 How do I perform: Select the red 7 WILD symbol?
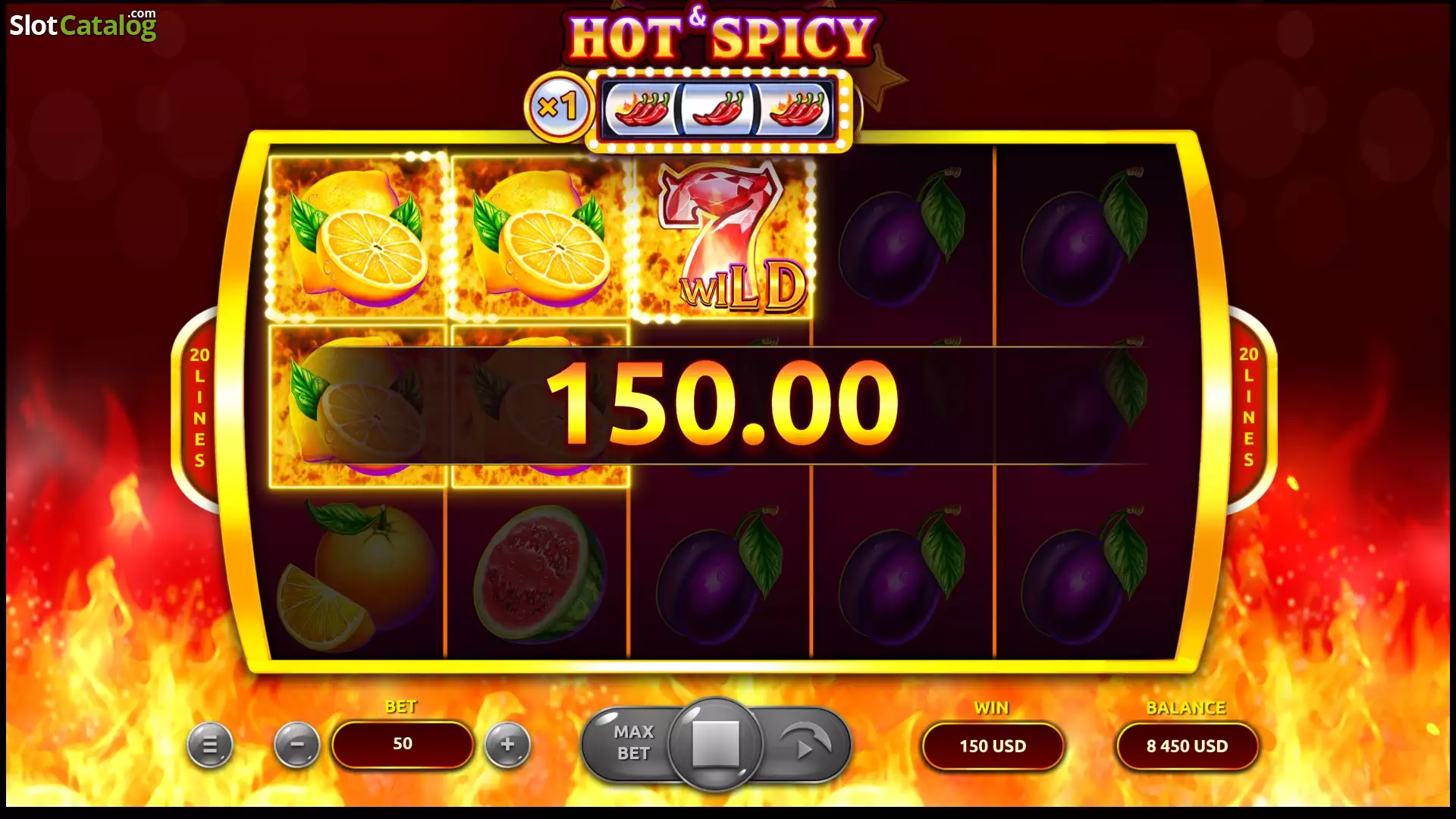coord(723,238)
